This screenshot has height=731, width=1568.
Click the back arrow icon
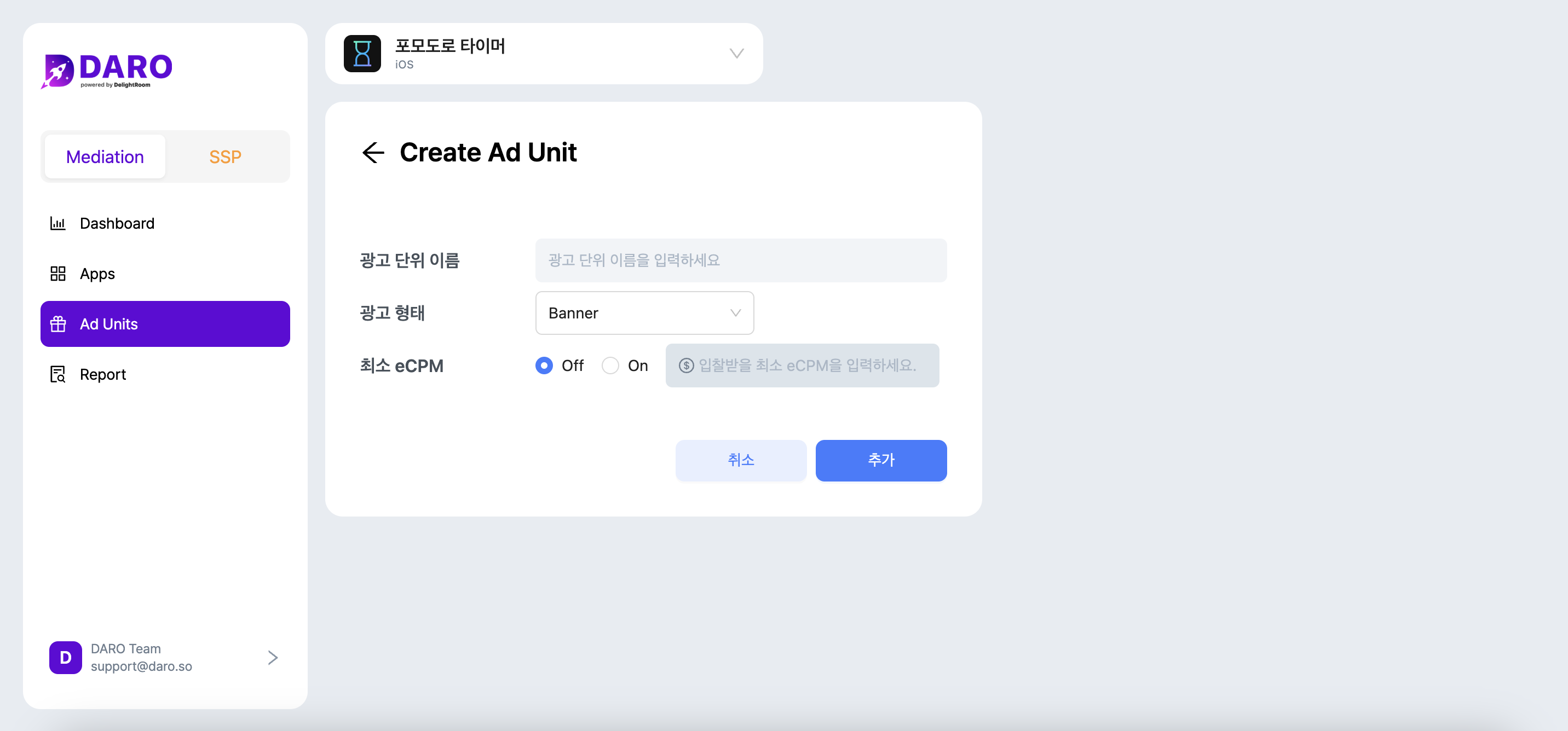click(373, 152)
